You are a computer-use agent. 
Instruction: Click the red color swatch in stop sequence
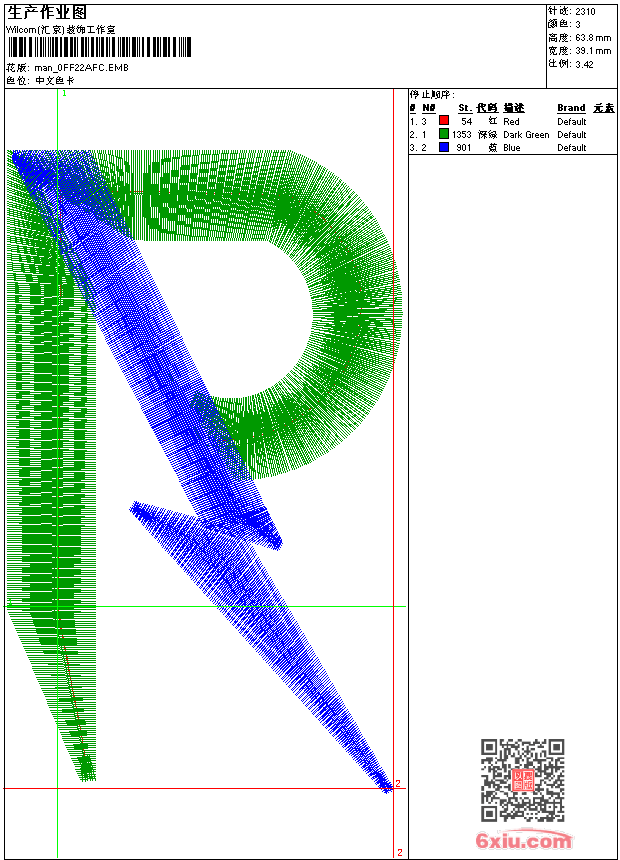tap(444, 121)
